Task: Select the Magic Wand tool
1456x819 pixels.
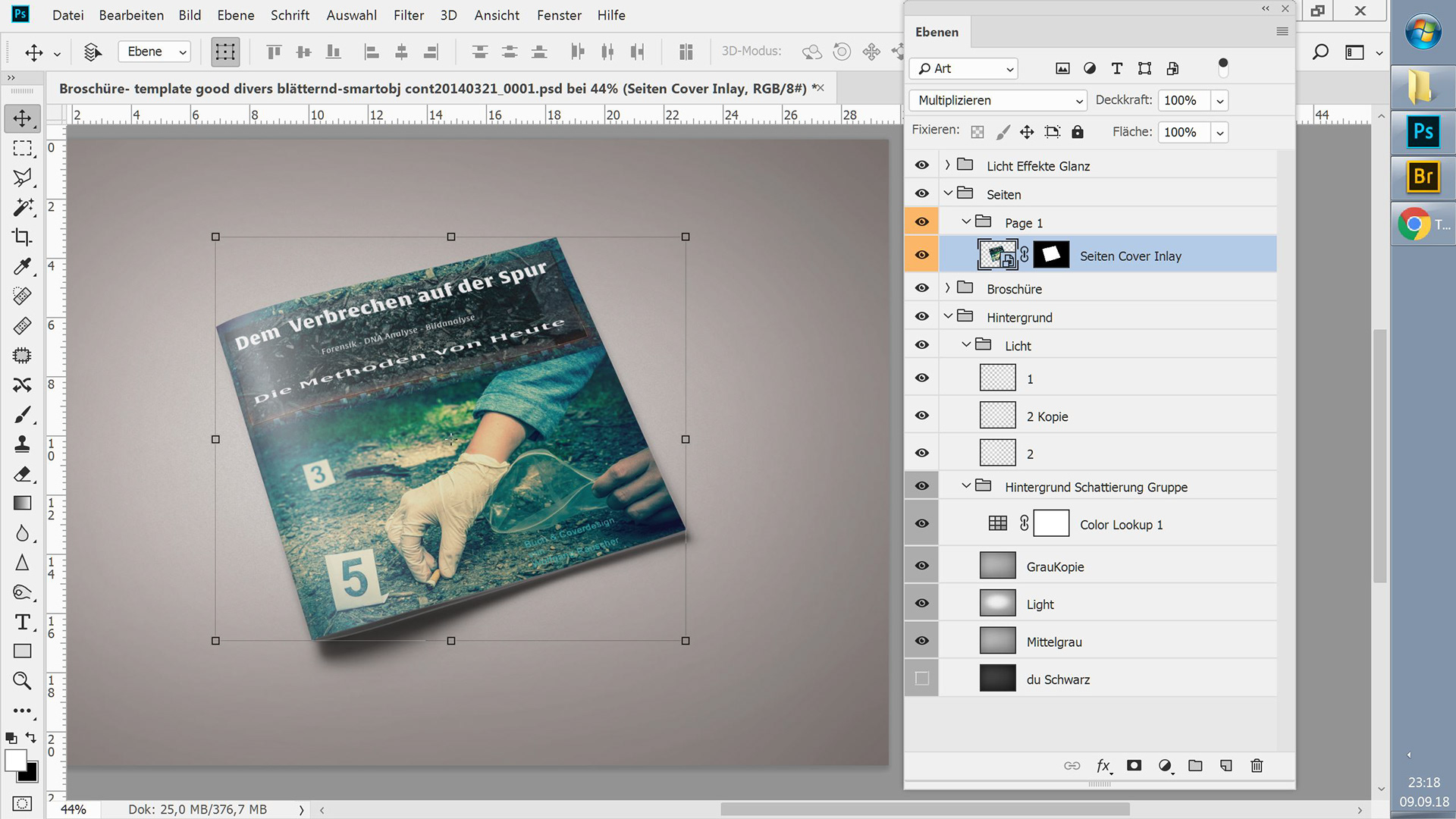Action: click(22, 207)
